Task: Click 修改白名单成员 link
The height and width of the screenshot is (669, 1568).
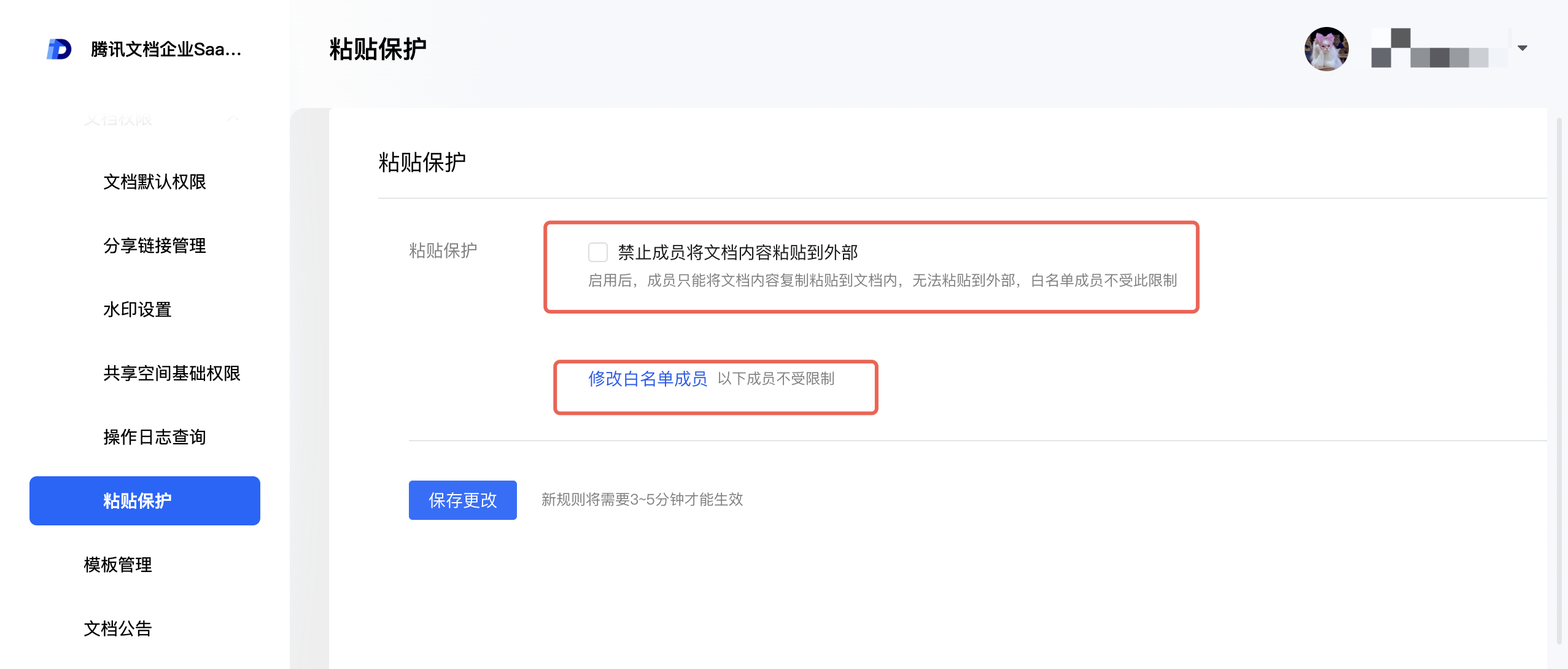Action: (648, 379)
